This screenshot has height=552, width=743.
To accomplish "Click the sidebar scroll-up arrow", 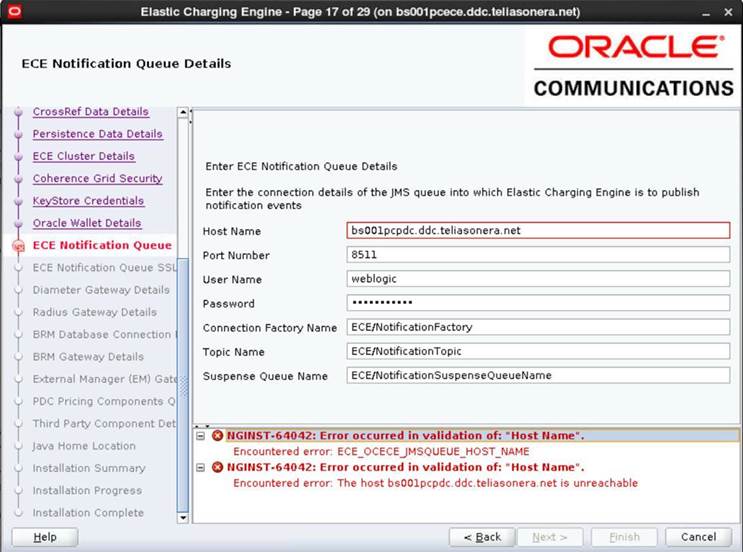I will coord(183,113).
